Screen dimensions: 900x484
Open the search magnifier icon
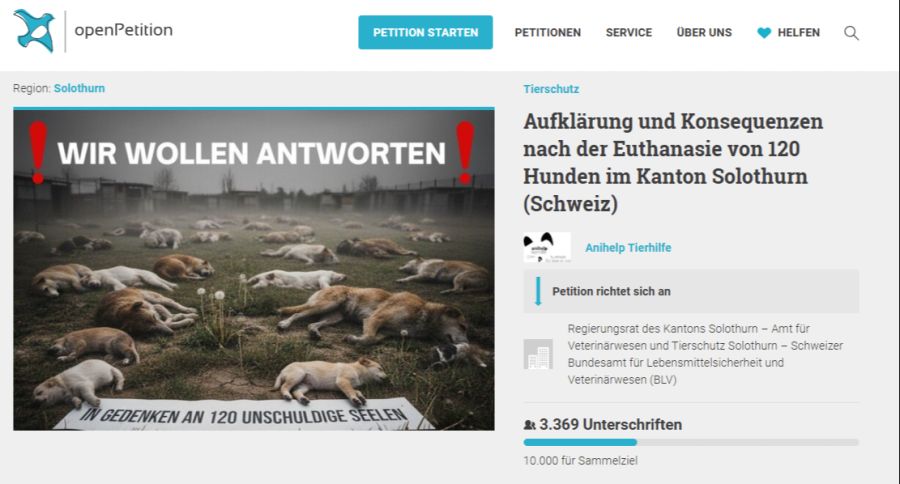coord(851,33)
